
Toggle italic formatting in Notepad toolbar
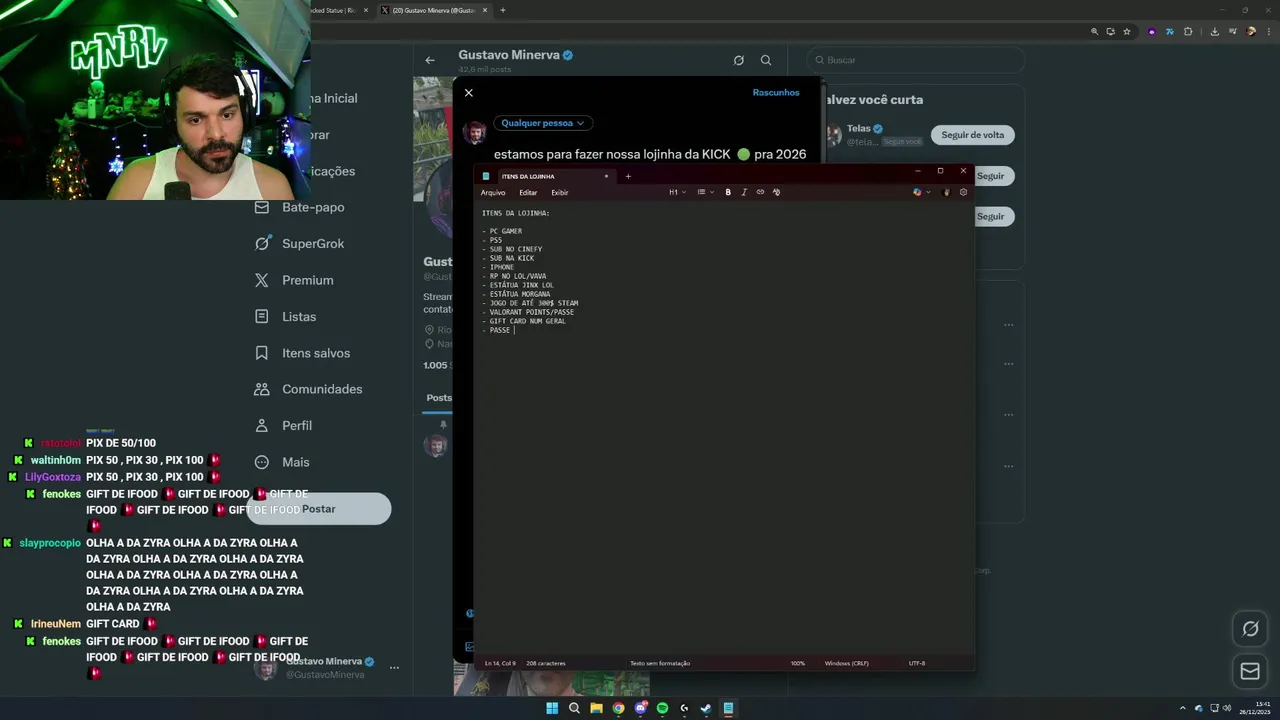[x=744, y=192]
